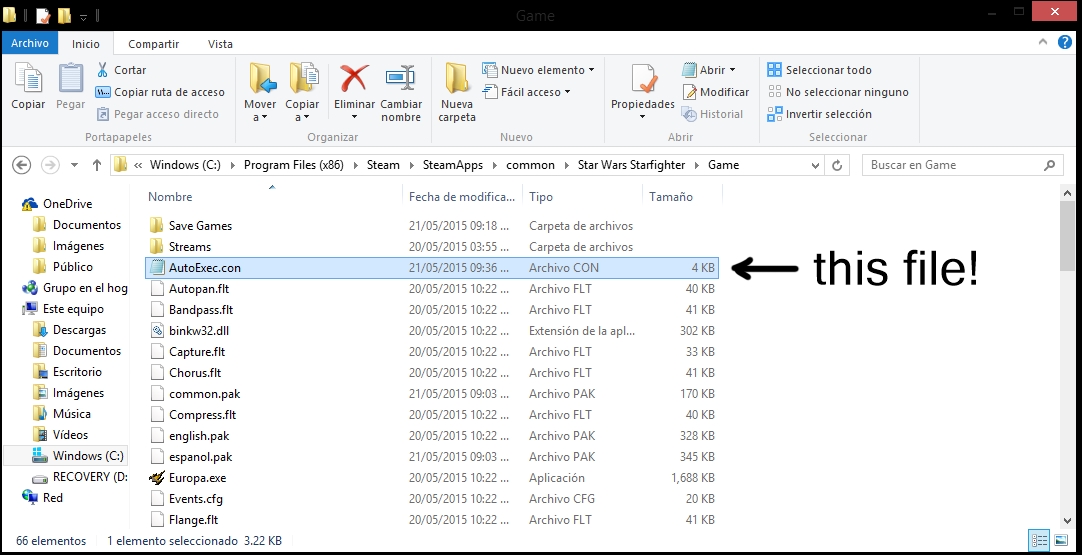Go up one folder level arrow
1082x555 pixels.
point(97,165)
